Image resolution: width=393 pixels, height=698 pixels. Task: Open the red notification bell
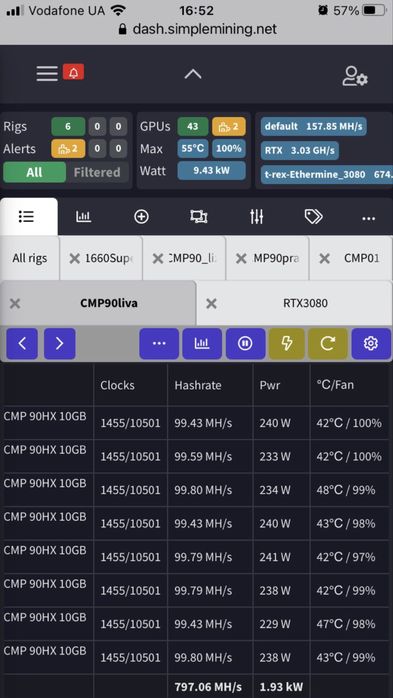pos(73,73)
